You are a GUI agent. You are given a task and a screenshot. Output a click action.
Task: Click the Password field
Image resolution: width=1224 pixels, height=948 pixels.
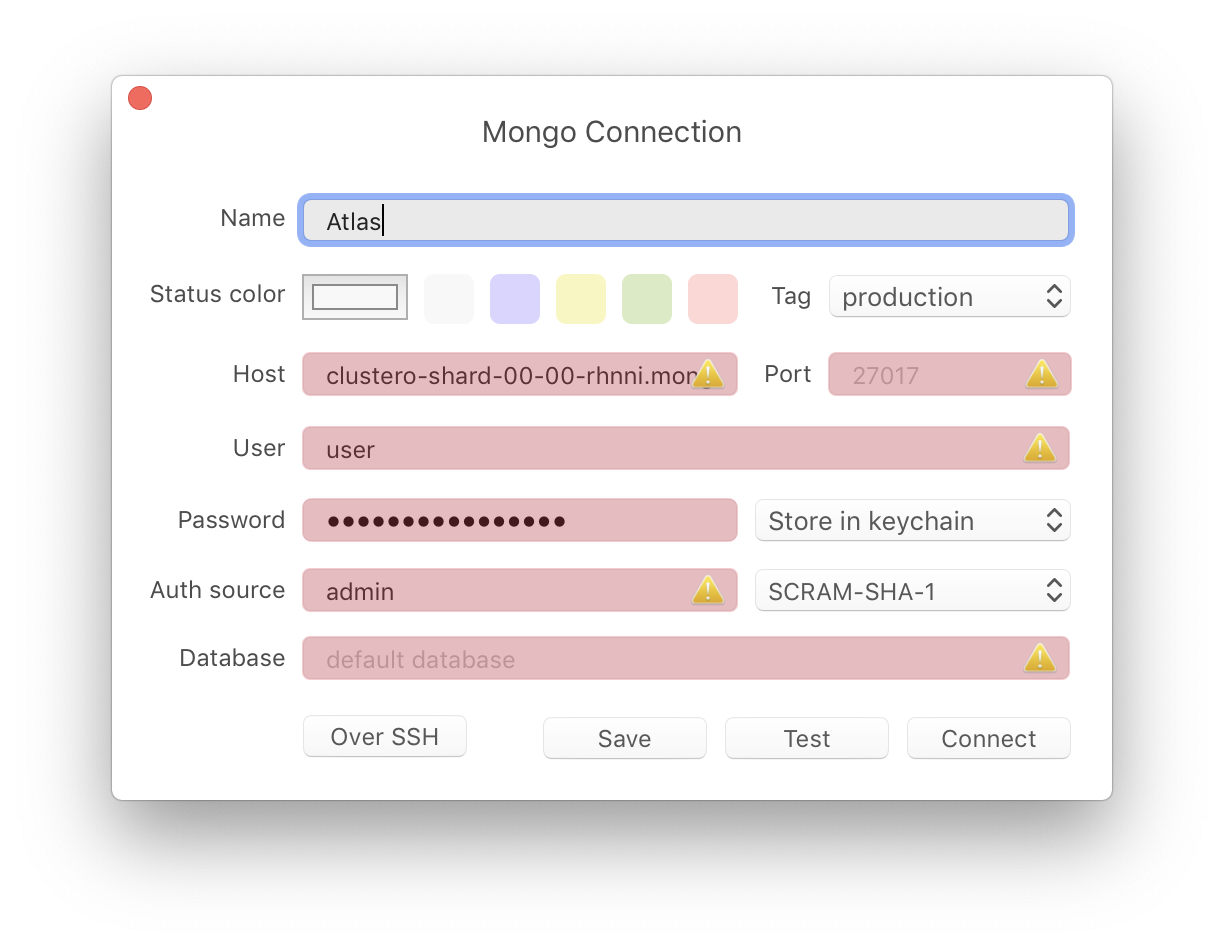[520, 519]
